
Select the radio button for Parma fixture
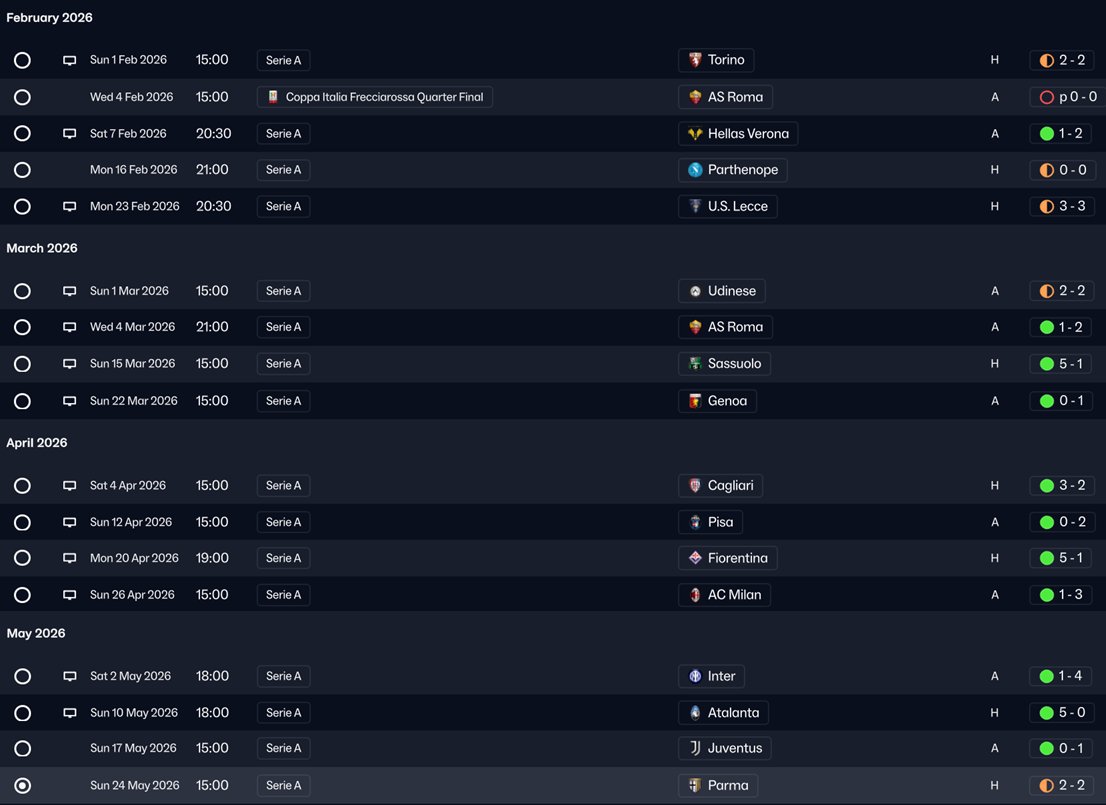coord(23,785)
